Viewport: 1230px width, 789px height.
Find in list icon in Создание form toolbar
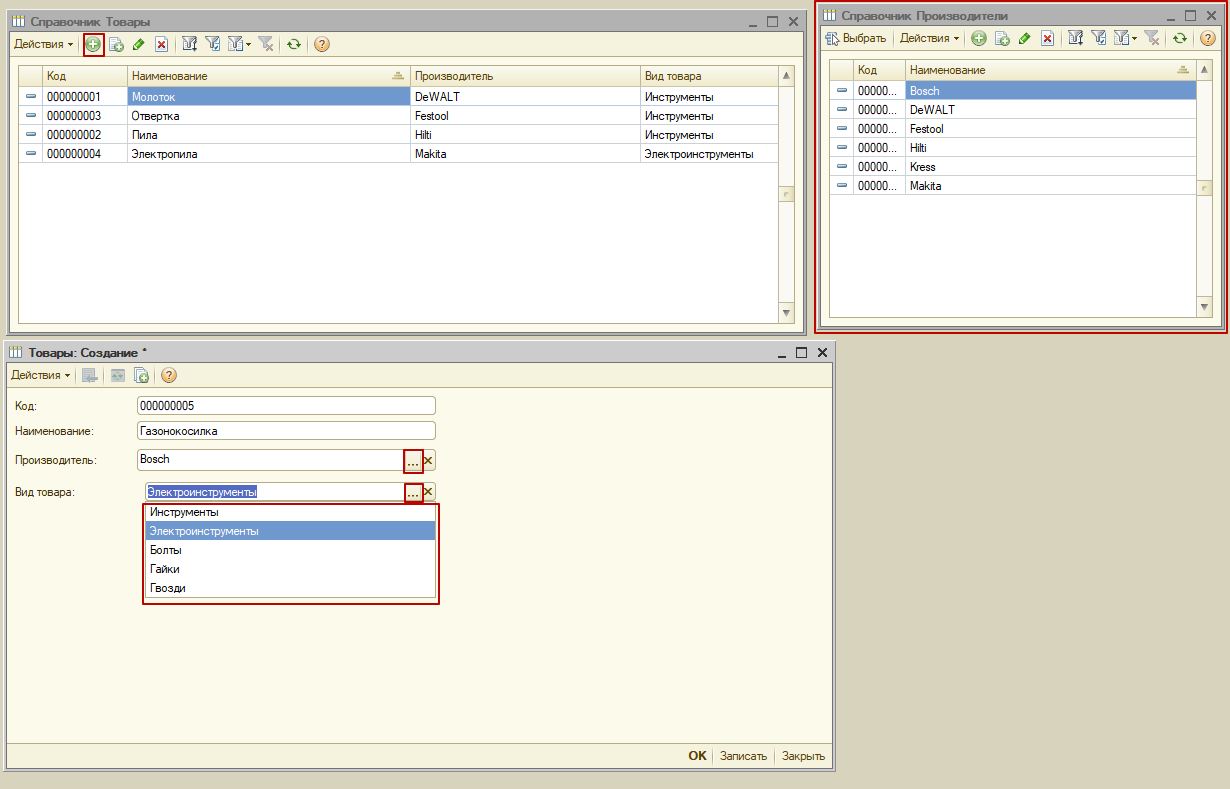(x=90, y=375)
